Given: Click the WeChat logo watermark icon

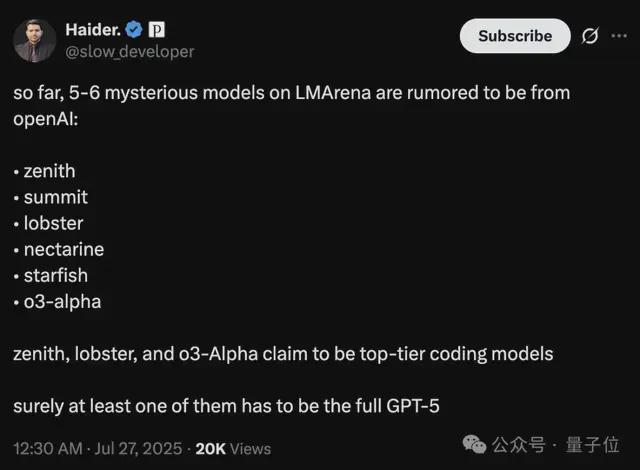Looking at the screenshot, I should [x=474, y=444].
